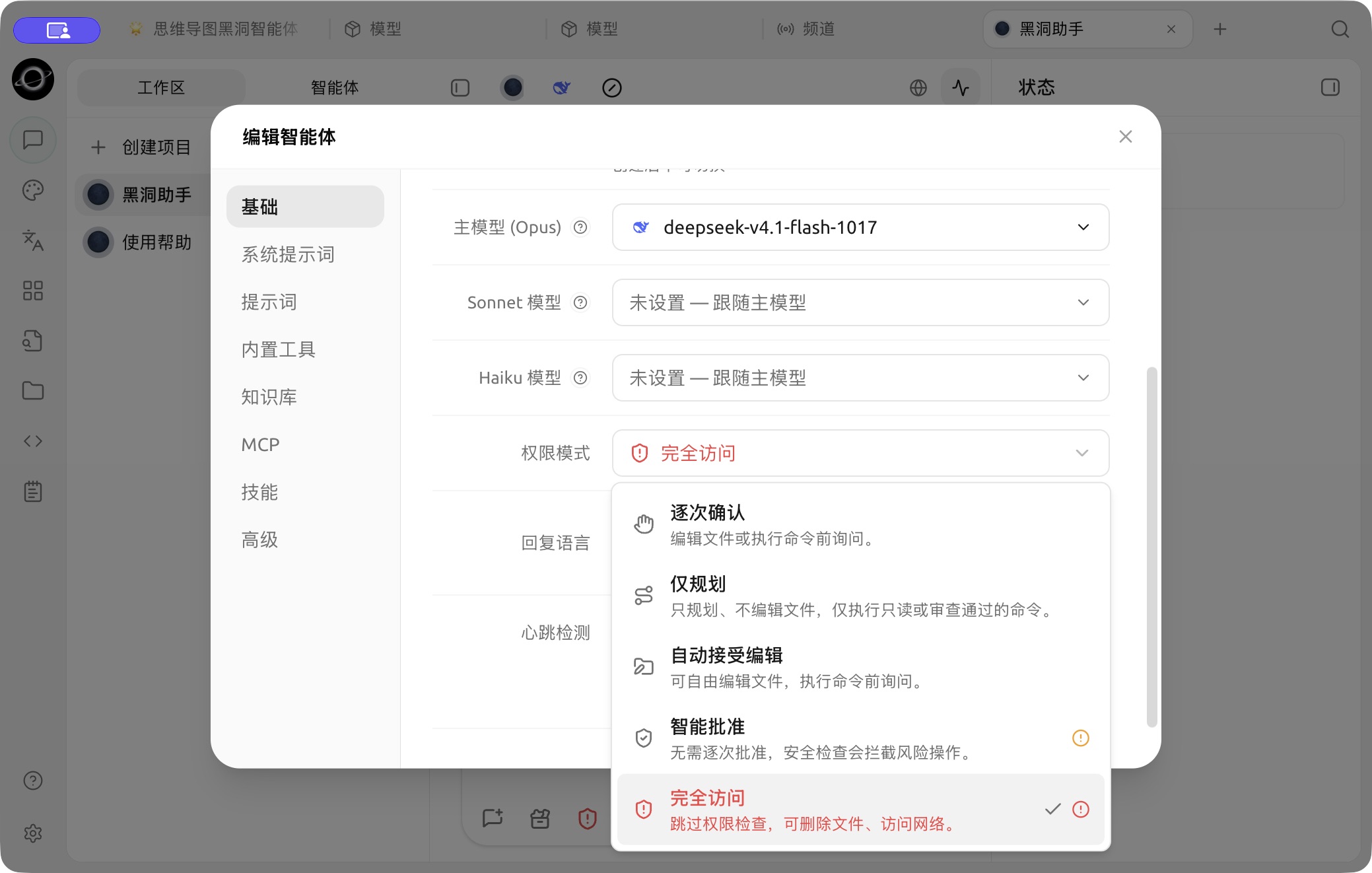
Task: Add a new tab with plus
Action: click(1220, 29)
